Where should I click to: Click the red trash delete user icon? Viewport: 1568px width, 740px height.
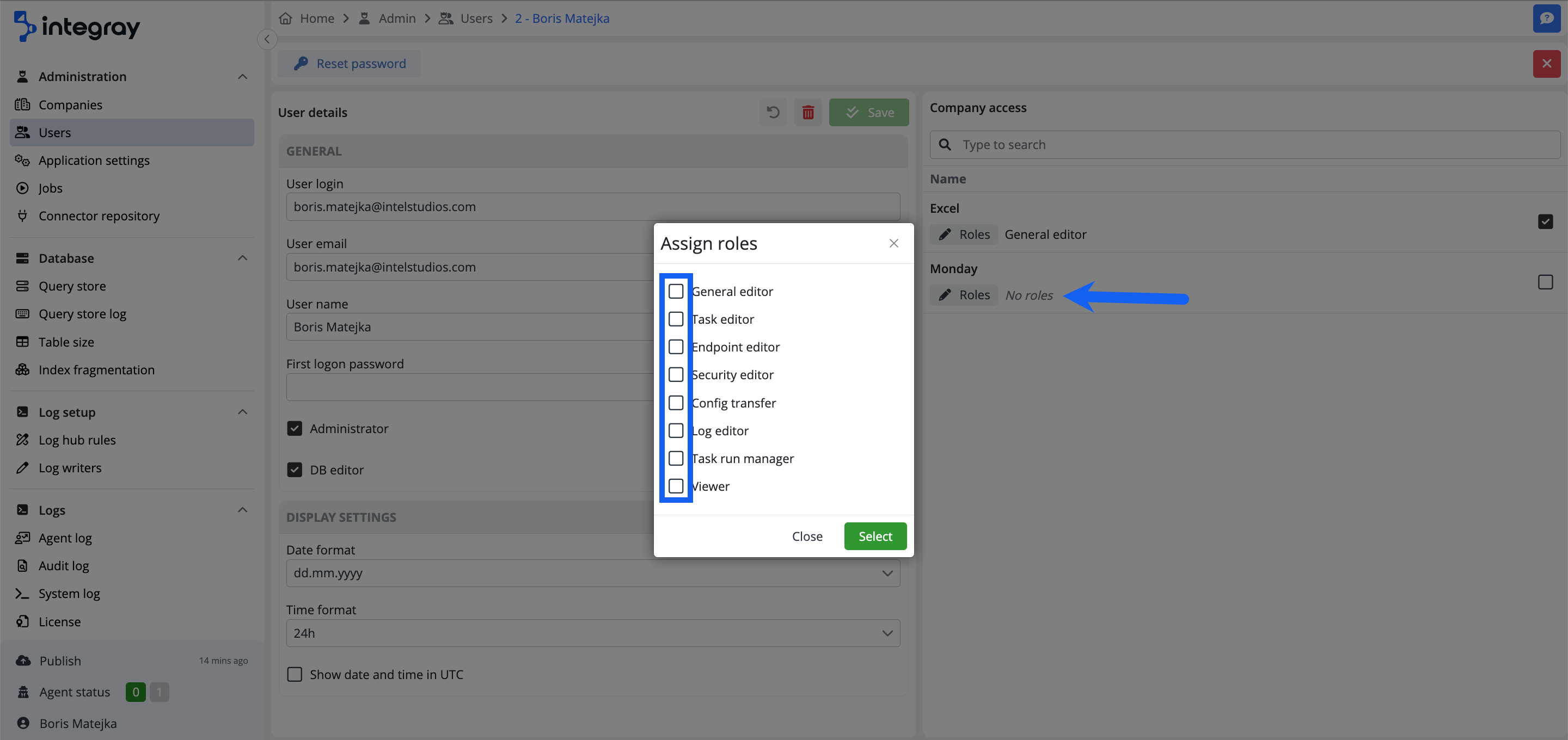(808, 113)
